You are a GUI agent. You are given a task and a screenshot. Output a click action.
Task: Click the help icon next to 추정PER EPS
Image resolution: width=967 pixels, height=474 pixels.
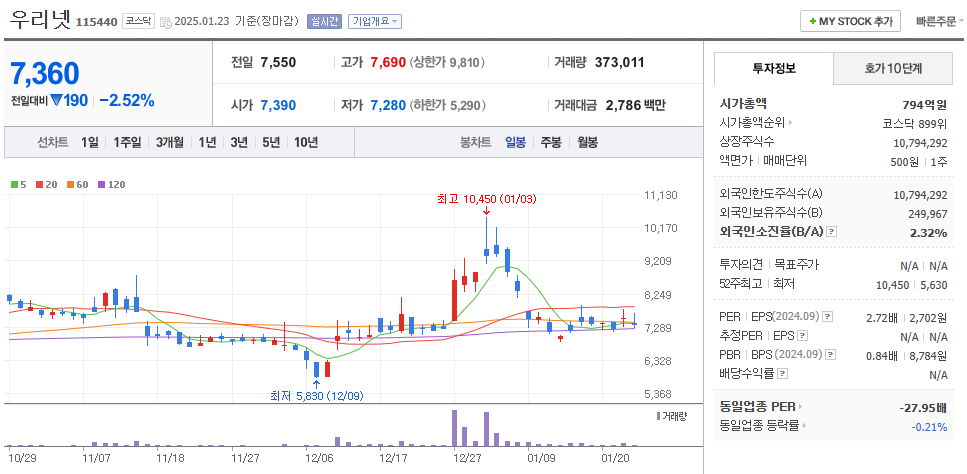click(x=802, y=337)
